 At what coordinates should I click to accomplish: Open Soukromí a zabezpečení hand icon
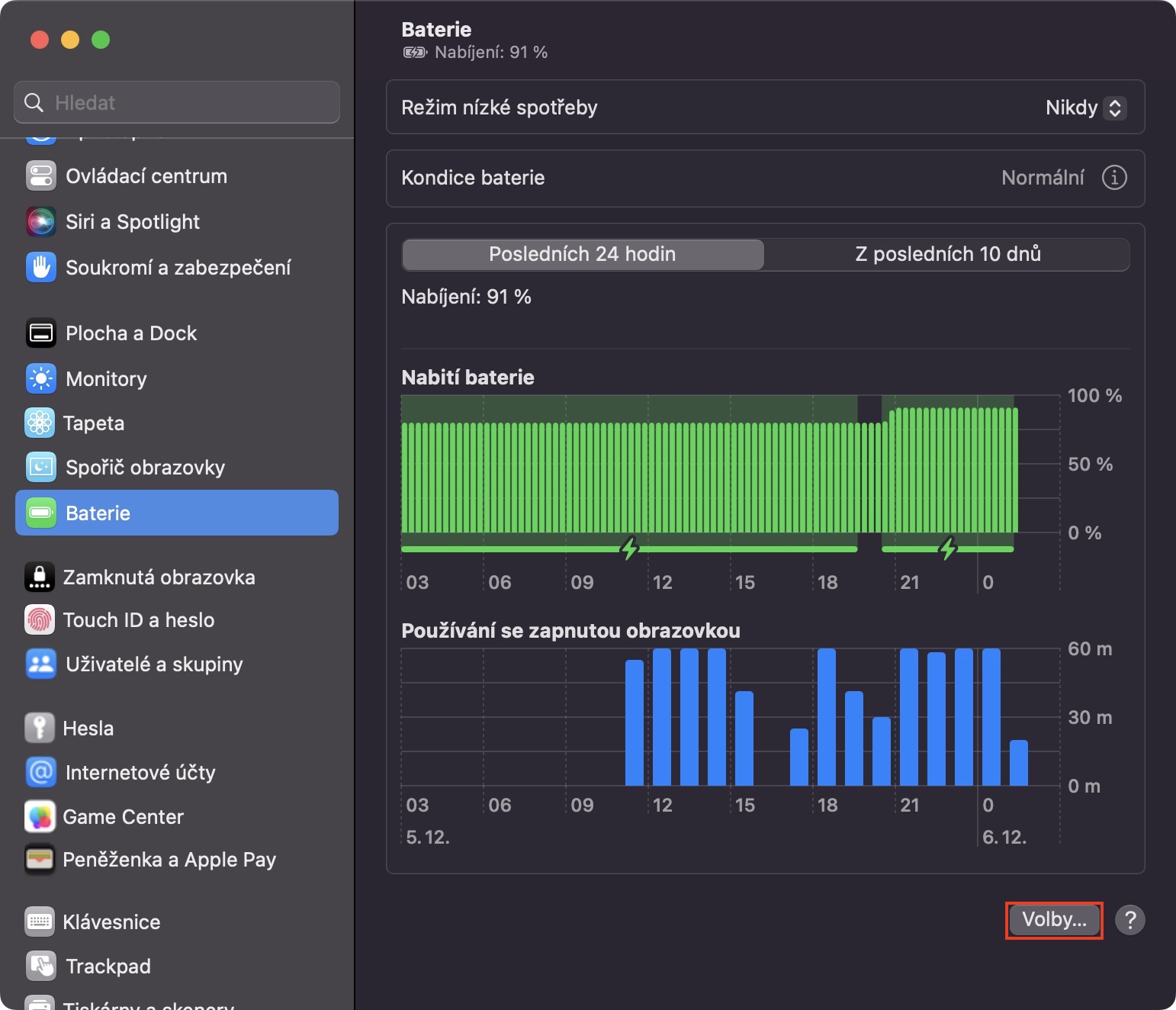(x=40, y=268)
